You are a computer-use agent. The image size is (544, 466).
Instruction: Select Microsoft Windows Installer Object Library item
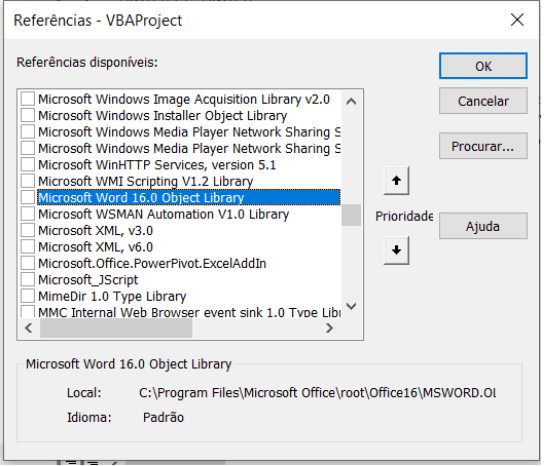pyautogui.click(x=162, y=116)
